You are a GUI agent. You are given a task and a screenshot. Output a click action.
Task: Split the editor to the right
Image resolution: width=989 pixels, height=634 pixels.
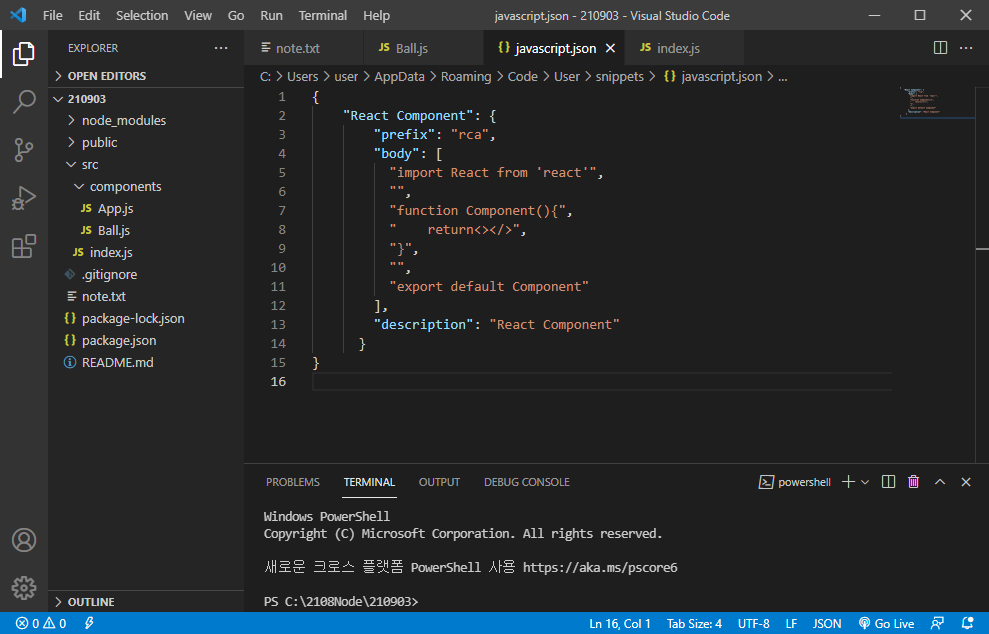(940, 48)
